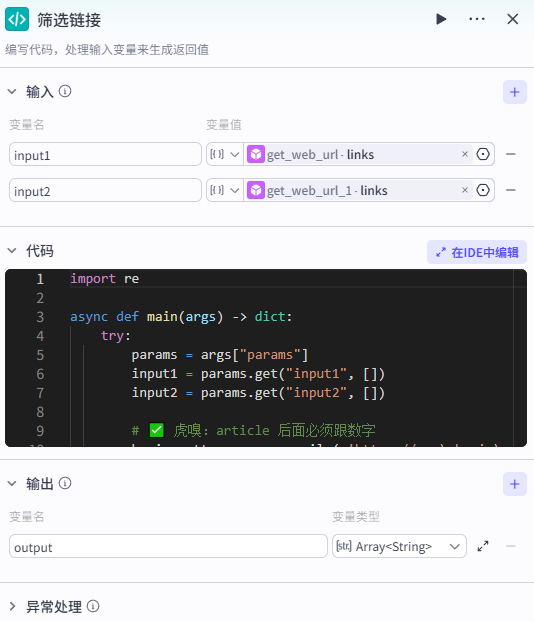The height and width of the screenshot is (622, 534).
Task: Show info tooltip next to 异常处理
Action: [x=93, y=607]
